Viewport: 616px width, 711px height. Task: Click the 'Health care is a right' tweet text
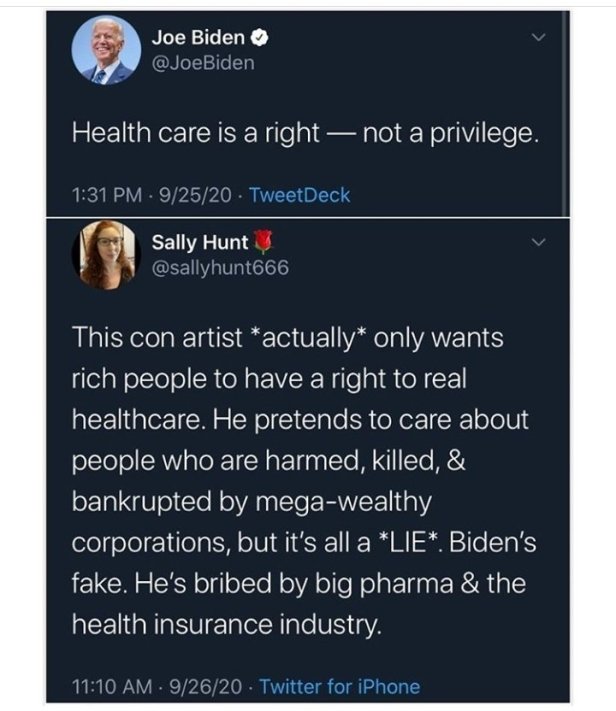(x=307, y=134)
